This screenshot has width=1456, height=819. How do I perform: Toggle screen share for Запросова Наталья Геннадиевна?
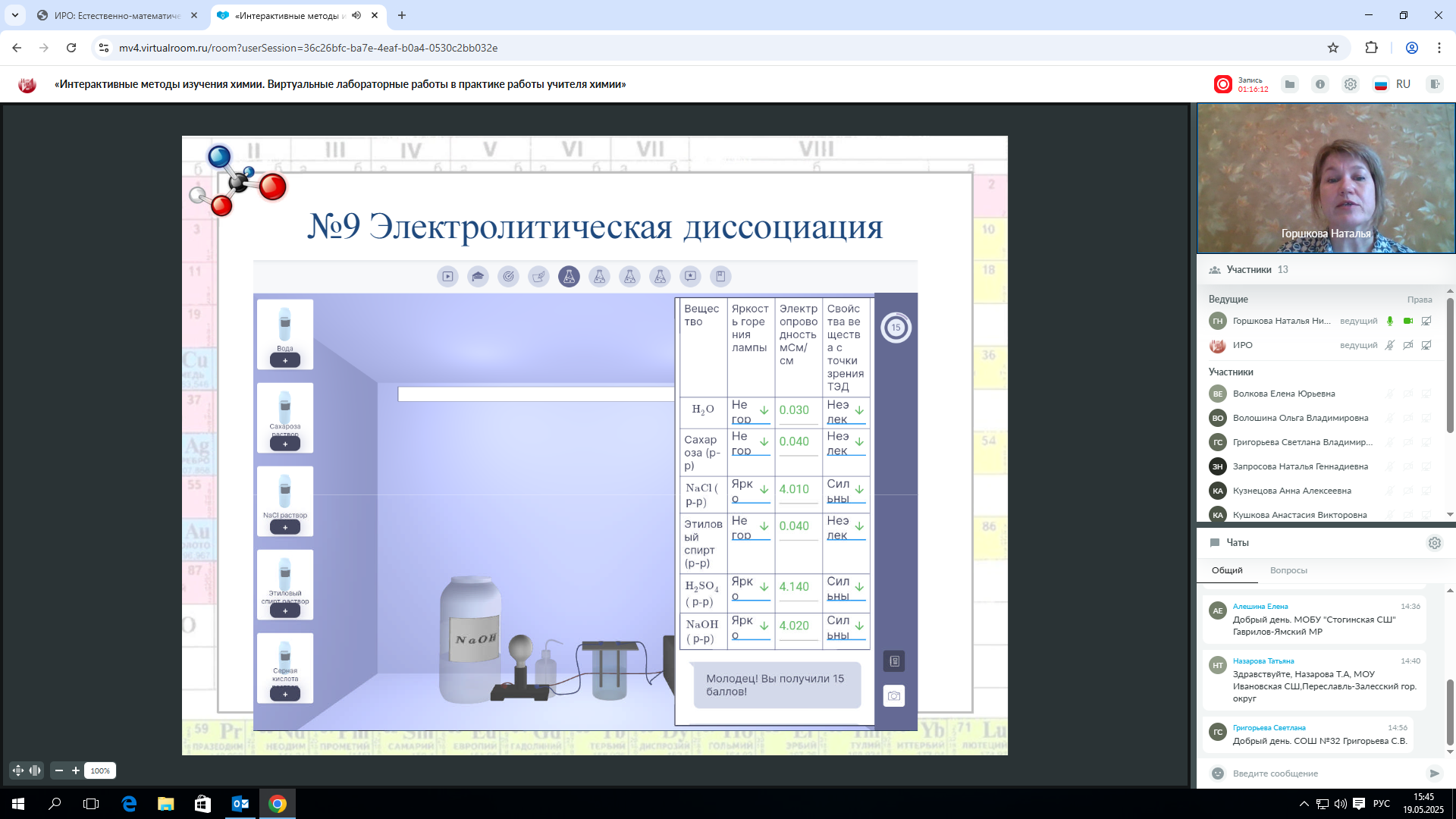pyautogui.click(x=1426, y=467)
